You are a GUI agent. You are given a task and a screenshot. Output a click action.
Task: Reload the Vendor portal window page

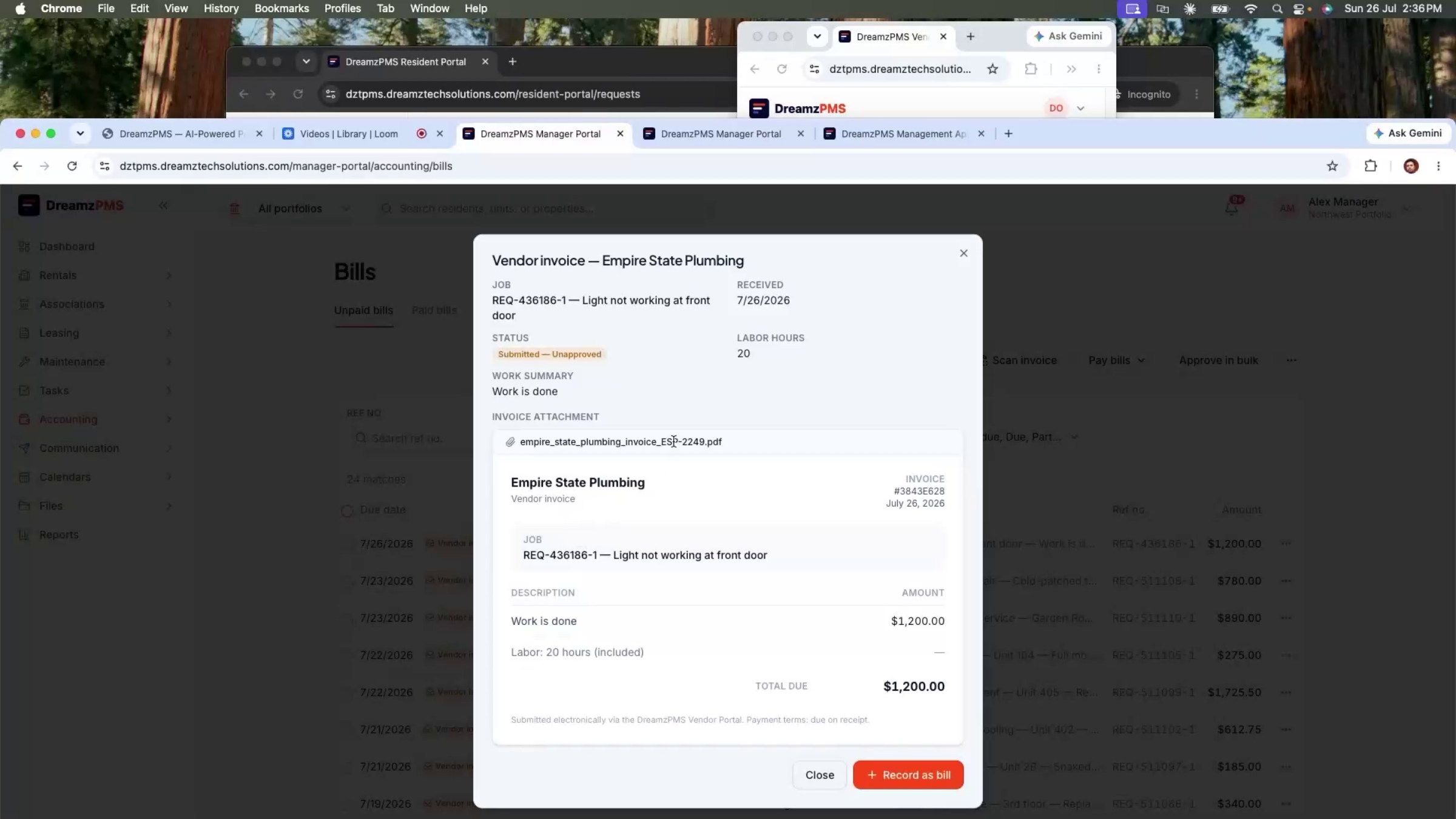(782, 69)
